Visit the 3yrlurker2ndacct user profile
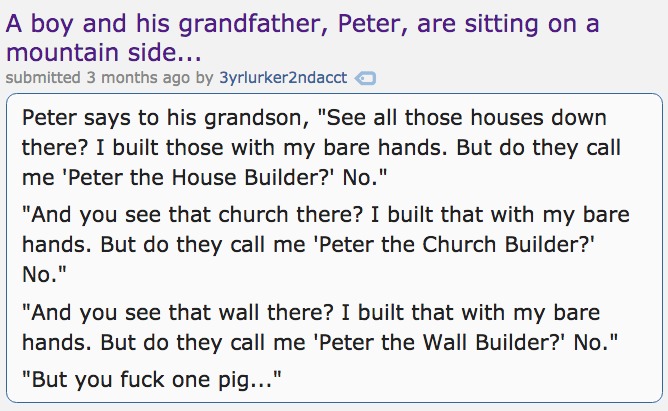The height and width of the screenshot is (411, 668). pyautogui.click(x=283, y=78)
